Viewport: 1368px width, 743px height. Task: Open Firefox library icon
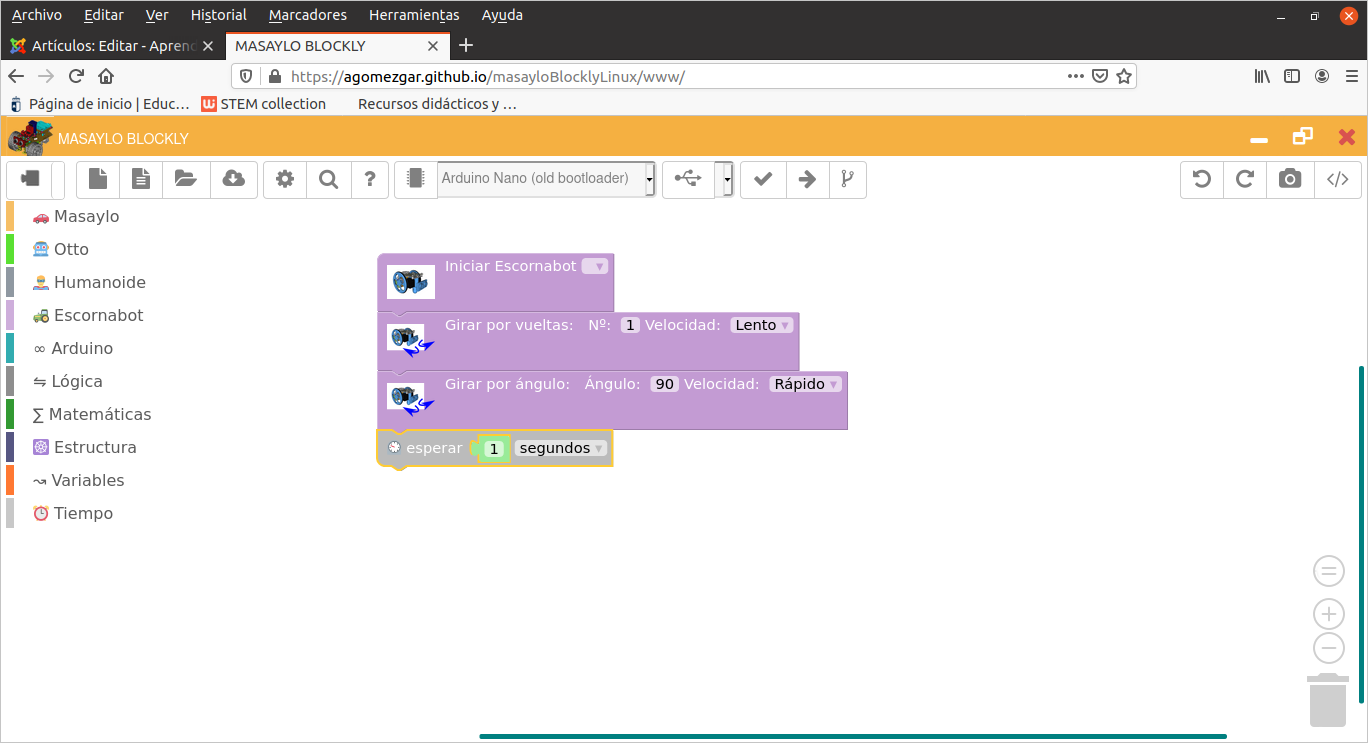[x=1262, y=76]
